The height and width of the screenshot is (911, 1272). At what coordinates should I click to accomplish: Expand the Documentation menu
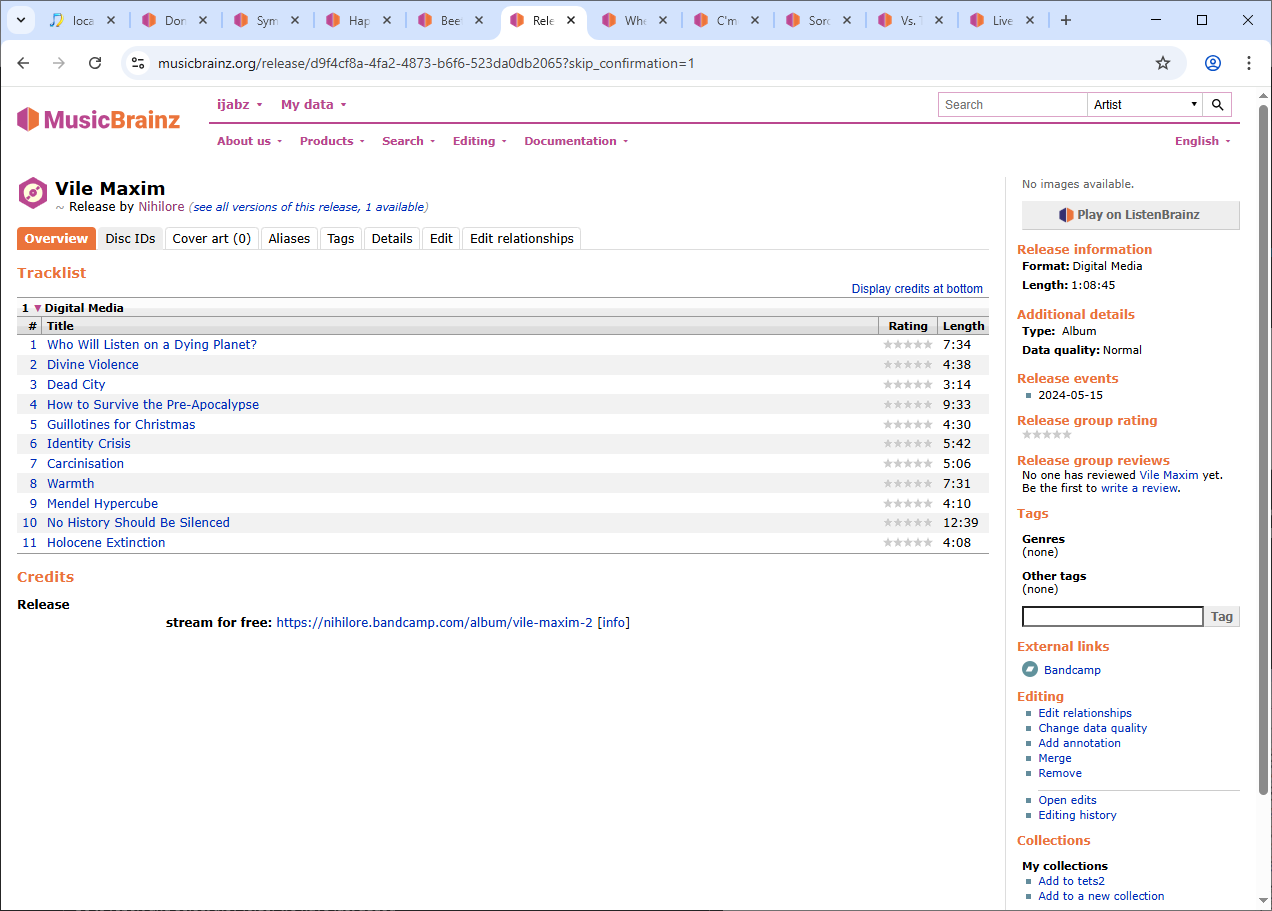coord(576,141)
